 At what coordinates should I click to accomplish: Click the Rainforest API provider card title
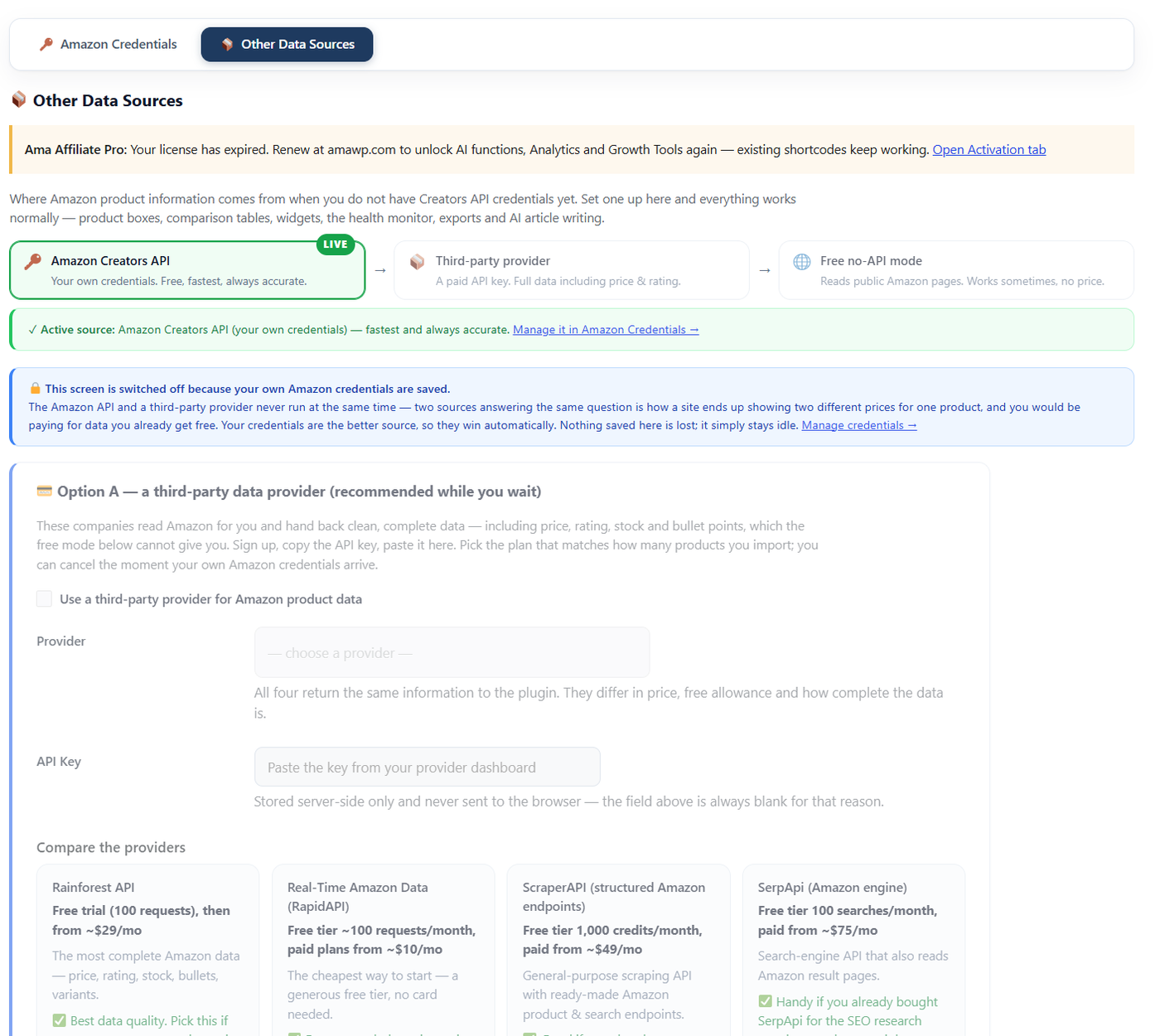coord(93,887)
